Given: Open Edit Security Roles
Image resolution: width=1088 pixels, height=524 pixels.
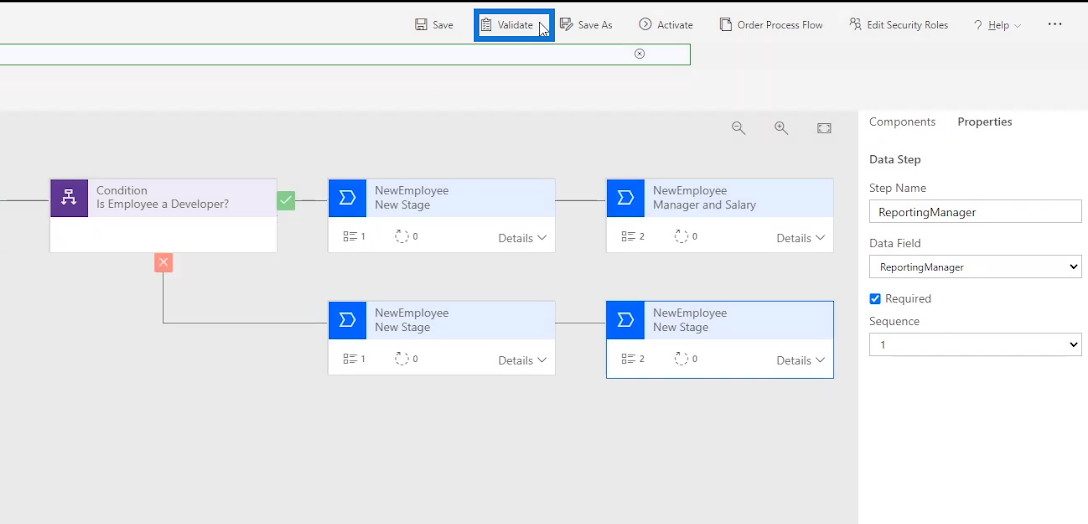Looking at the screenshot, I should [899, 25].
